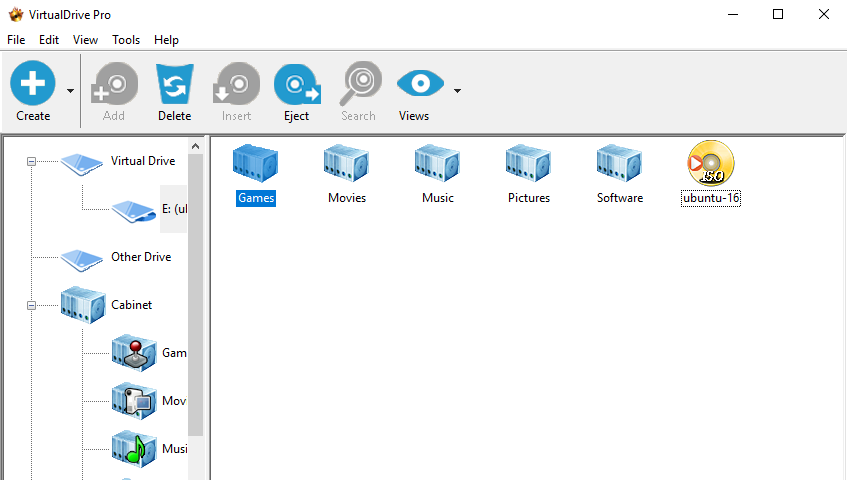Collapse the Virtual Drive tree node
The height and width of the screenshot is (480, 847).
31,161
